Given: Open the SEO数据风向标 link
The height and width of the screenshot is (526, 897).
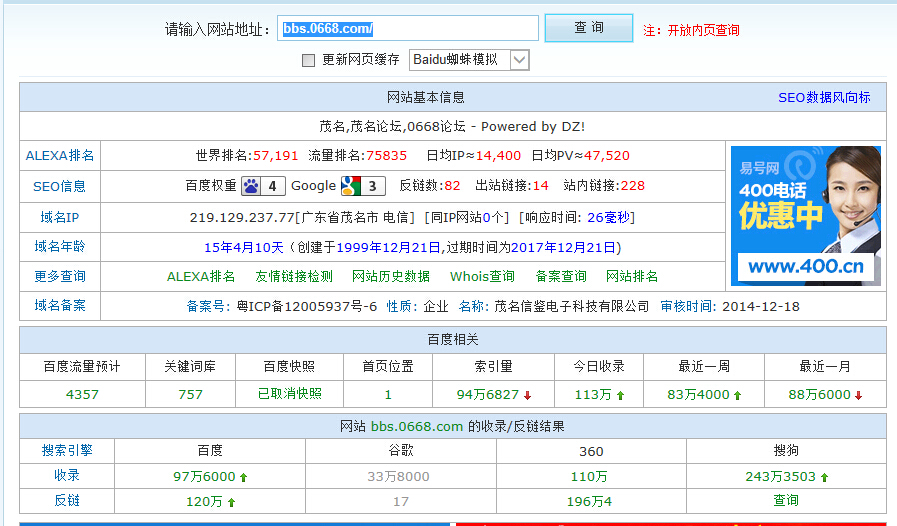Looking at the screenshot, I should pyautogui.click(x=824, y=98).
